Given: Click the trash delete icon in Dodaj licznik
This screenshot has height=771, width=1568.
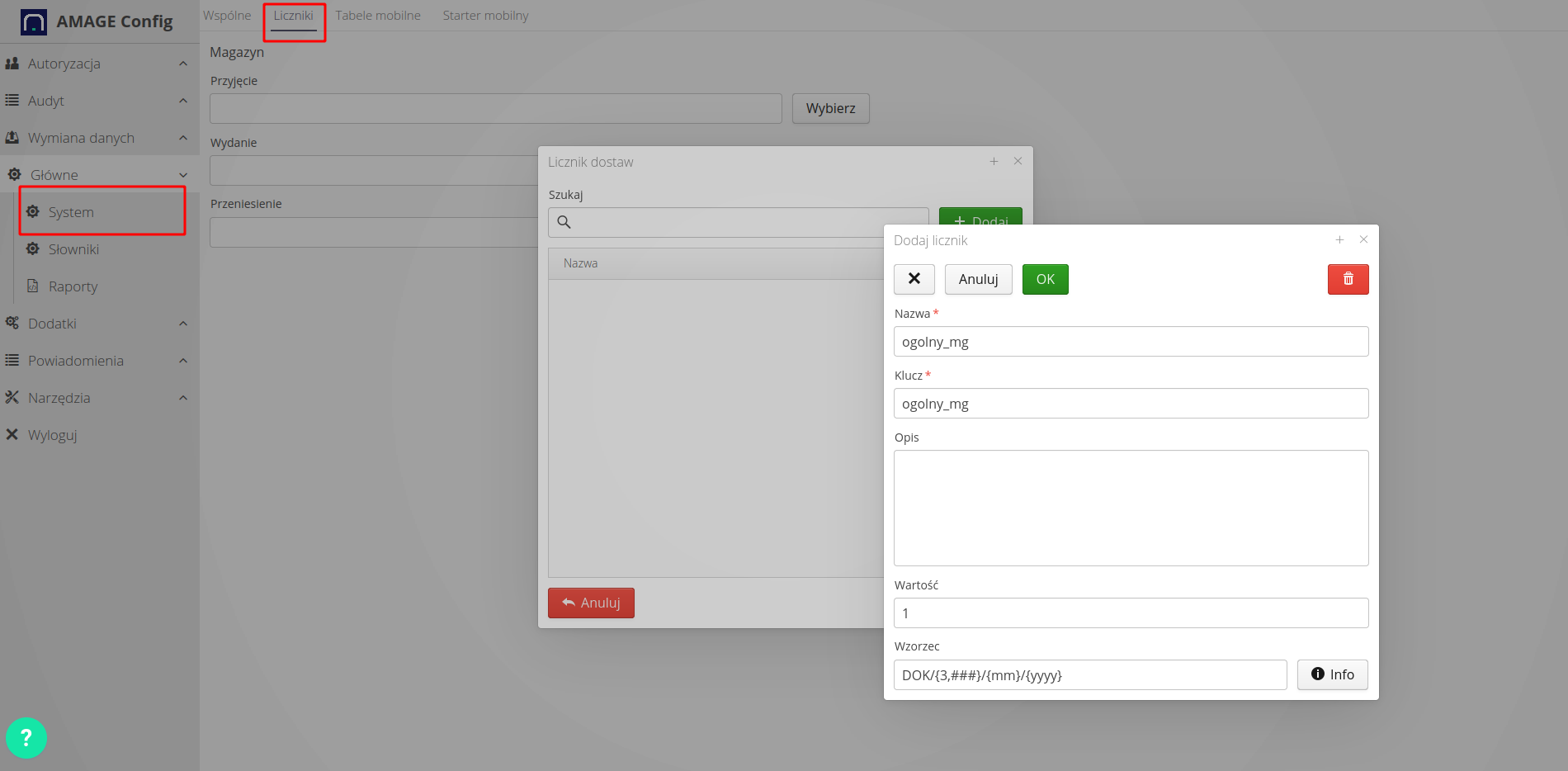Looking at the screenshot, I should (1348, 279).
